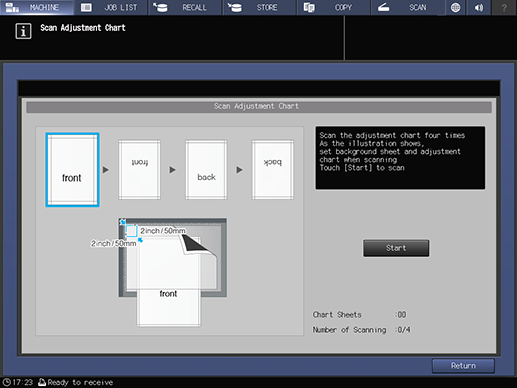The height and width of the screenshot is (388, 517).
Task: Select the highlighted front page thumbnail
Action: (x=72, y=170)
